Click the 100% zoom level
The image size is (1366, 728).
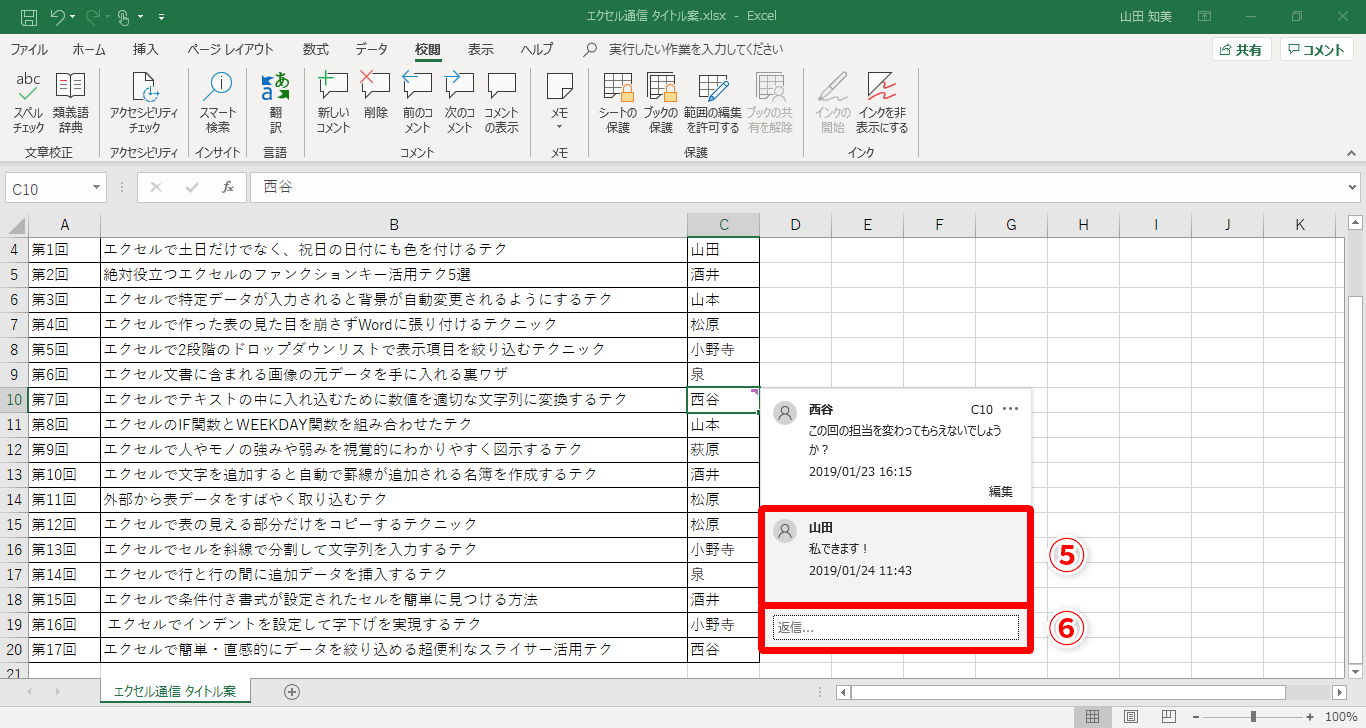[x=1340, y=716]
